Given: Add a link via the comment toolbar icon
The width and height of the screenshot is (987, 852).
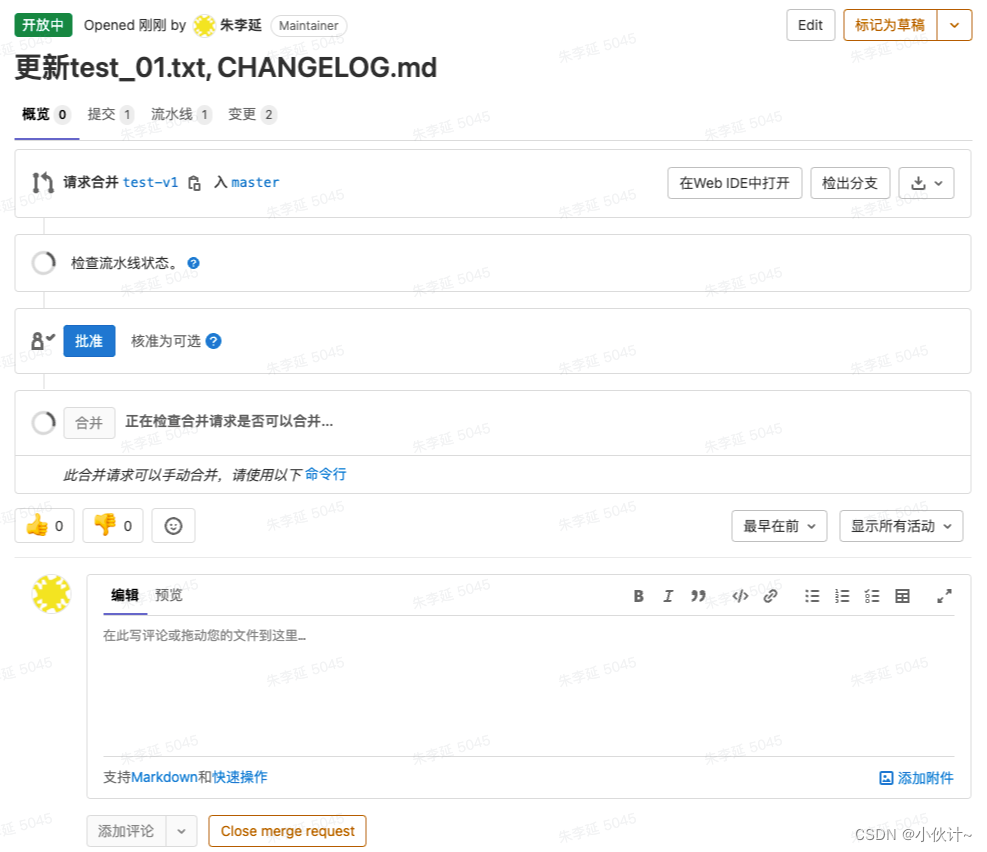Looking at the screenshot, I should pyautogui.click(x=770, y=595).
